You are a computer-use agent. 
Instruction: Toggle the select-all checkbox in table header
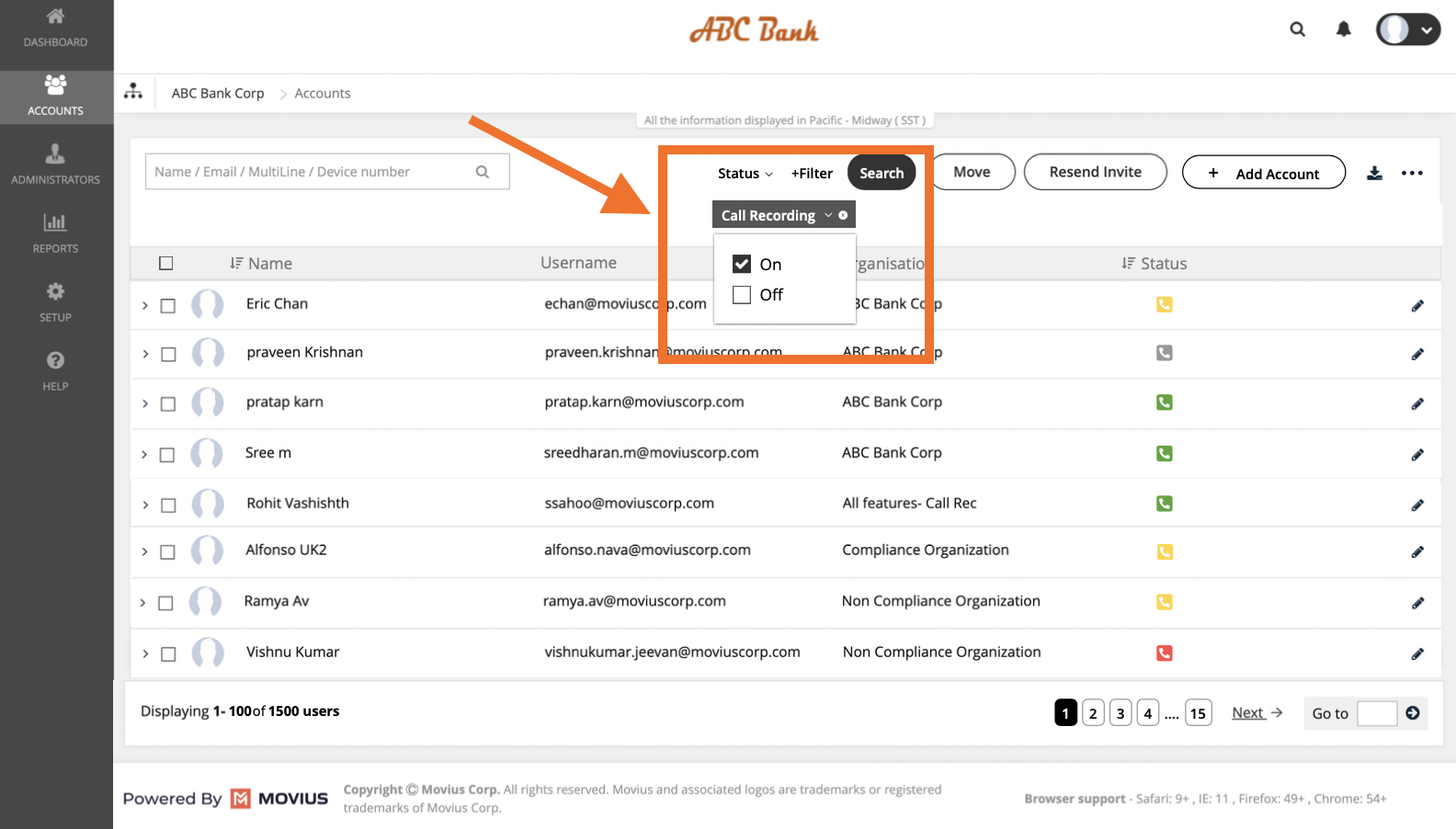pyautogui.click(x=166, y=264)
